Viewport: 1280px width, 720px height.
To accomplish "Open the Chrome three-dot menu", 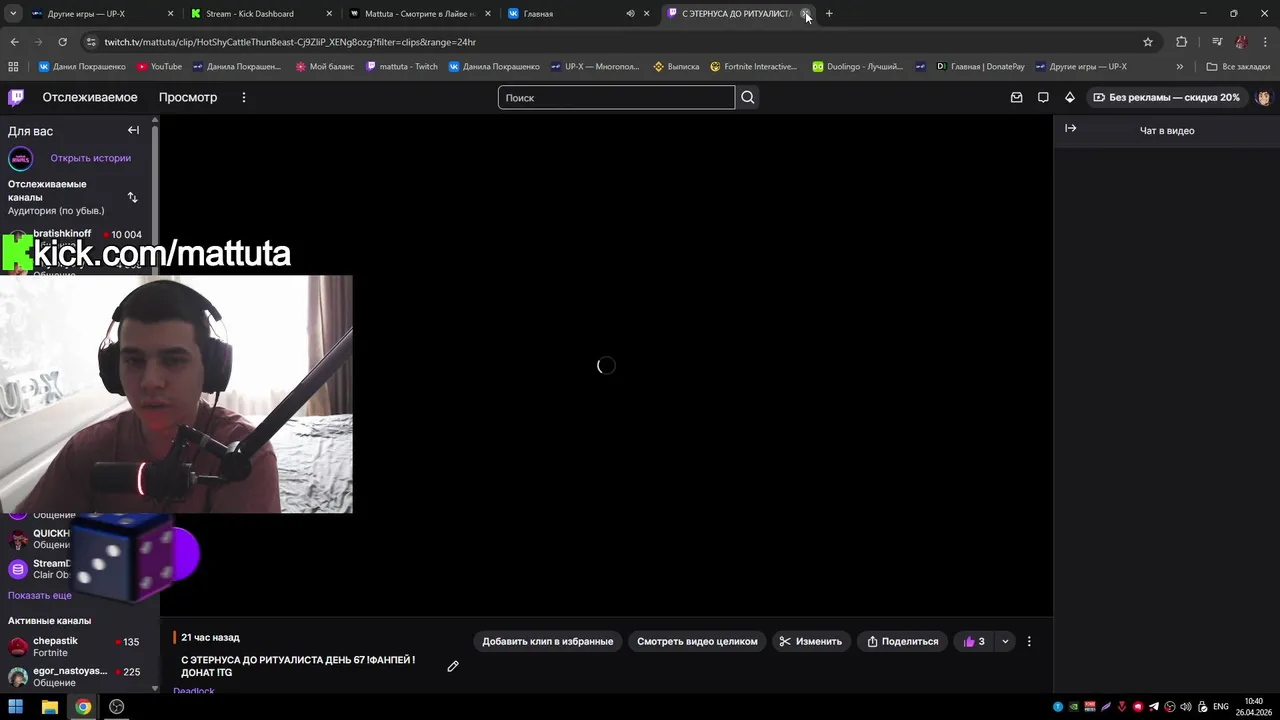I will click(1266, 42).
